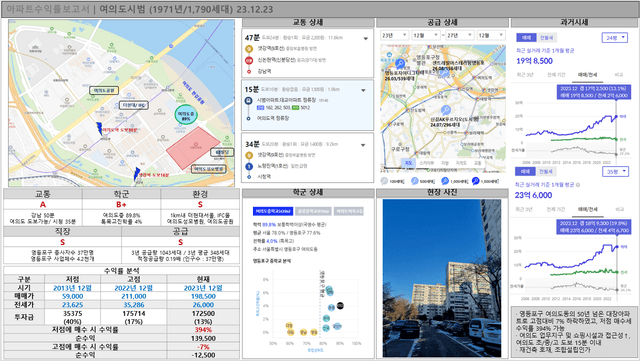Select 매매 toggle in the 35평 price panel
This screenshot has height=361, width=640.
coord(525,172)
